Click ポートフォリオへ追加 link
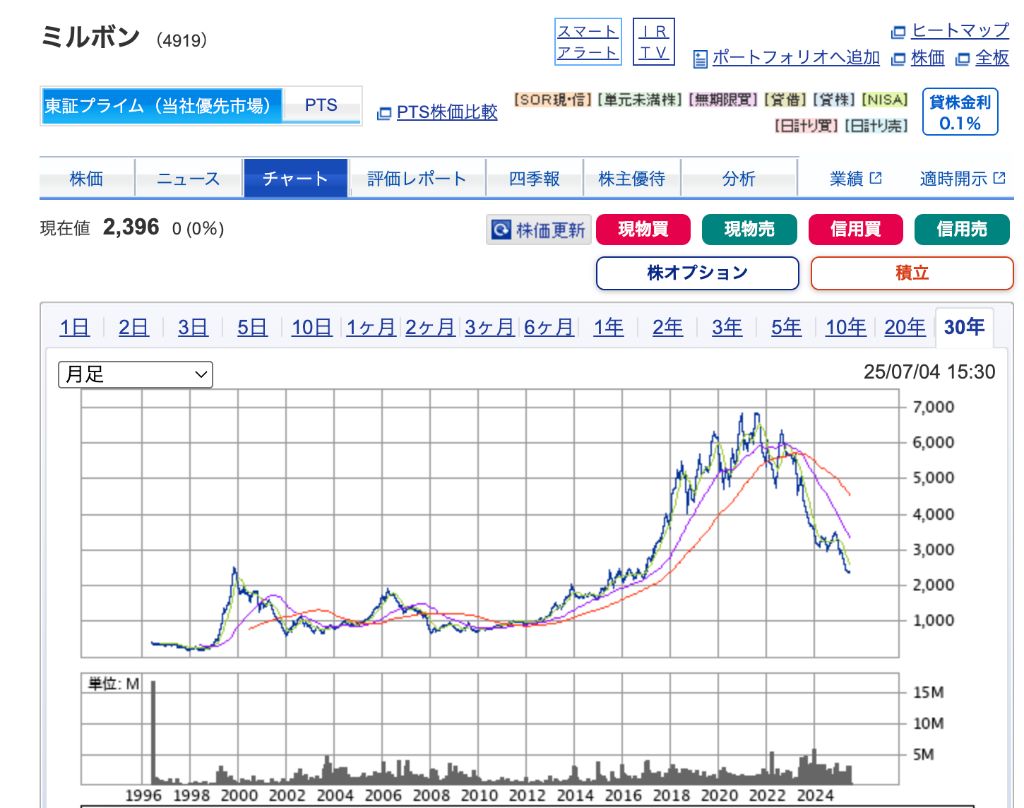 pos(795,58)
